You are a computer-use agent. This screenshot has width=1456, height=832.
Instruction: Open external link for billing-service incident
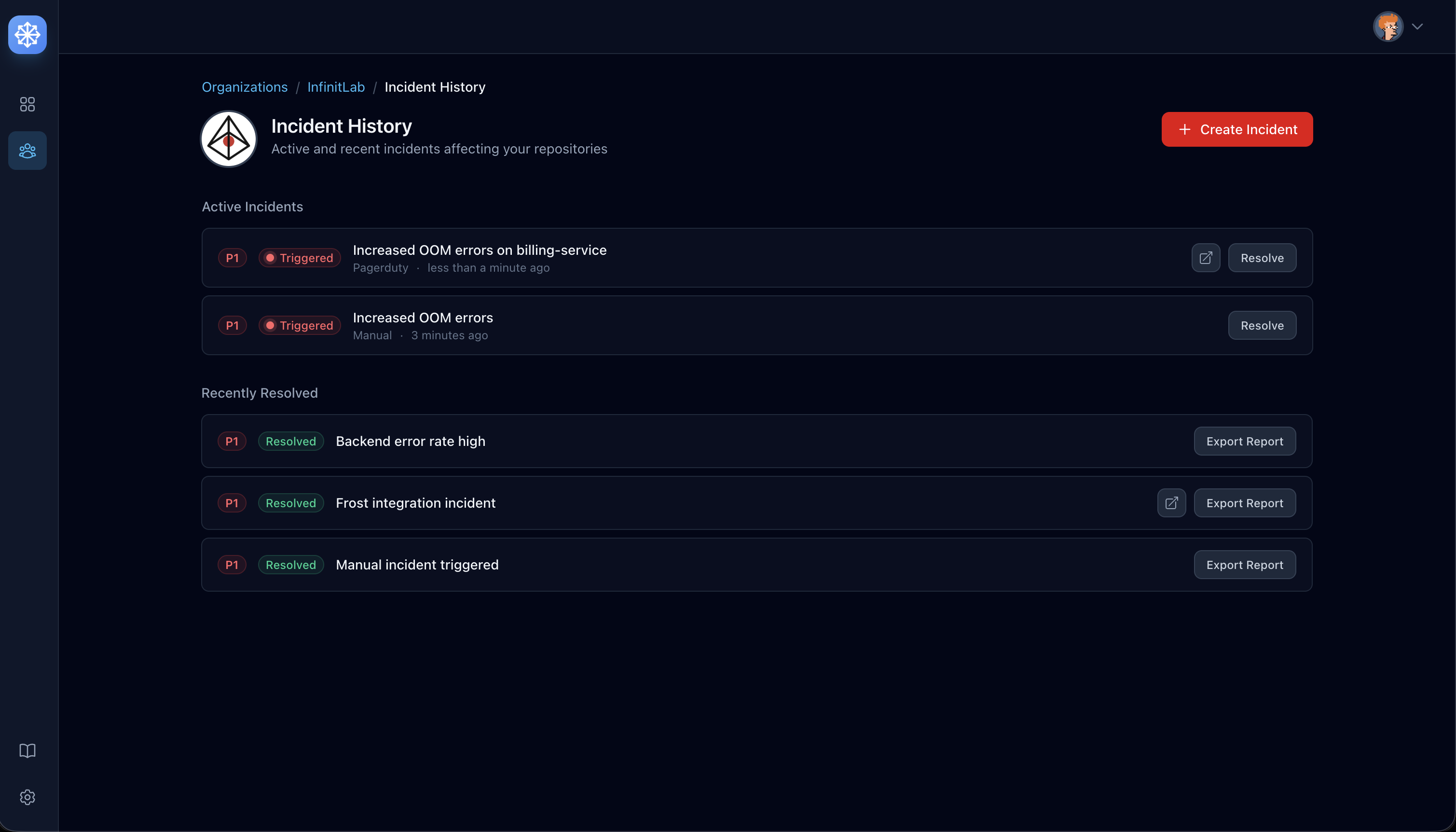(1206, 258)
